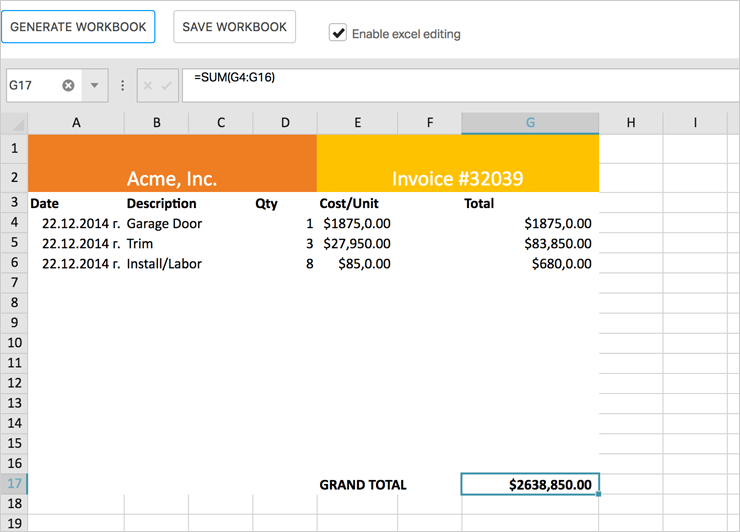The image size is (740, 532).
Task: Click the Total heading cell
Action: pyautogui.click(x=530, y=203)
